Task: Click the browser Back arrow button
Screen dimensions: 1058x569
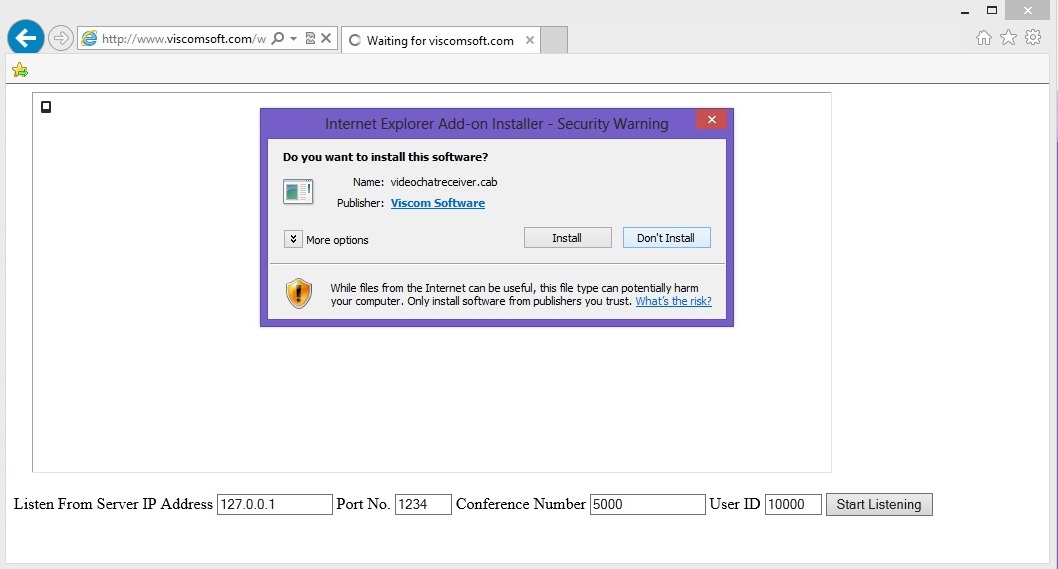Action: click(x=26, y=38)
